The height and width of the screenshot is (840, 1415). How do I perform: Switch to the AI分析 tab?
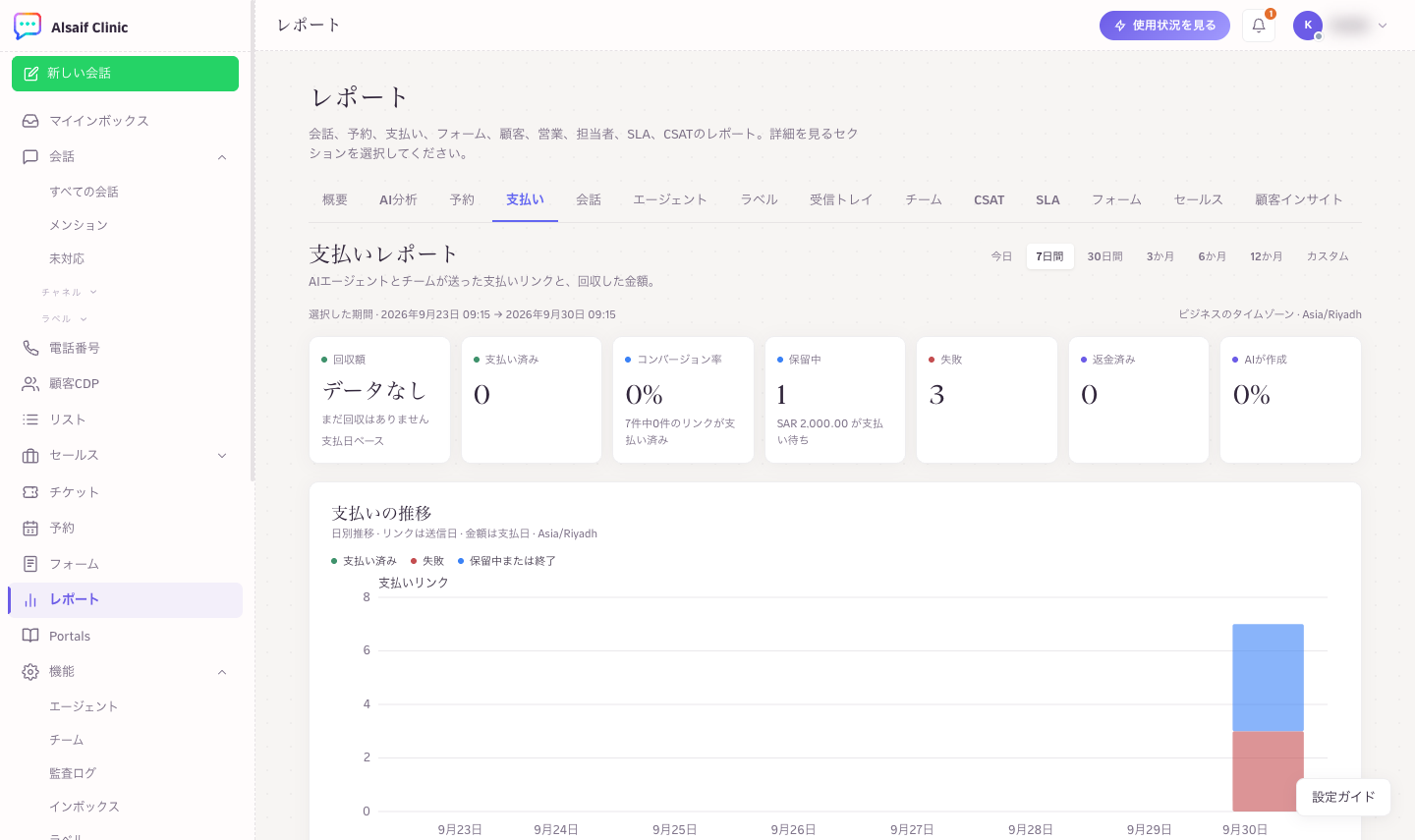point(398,199)
